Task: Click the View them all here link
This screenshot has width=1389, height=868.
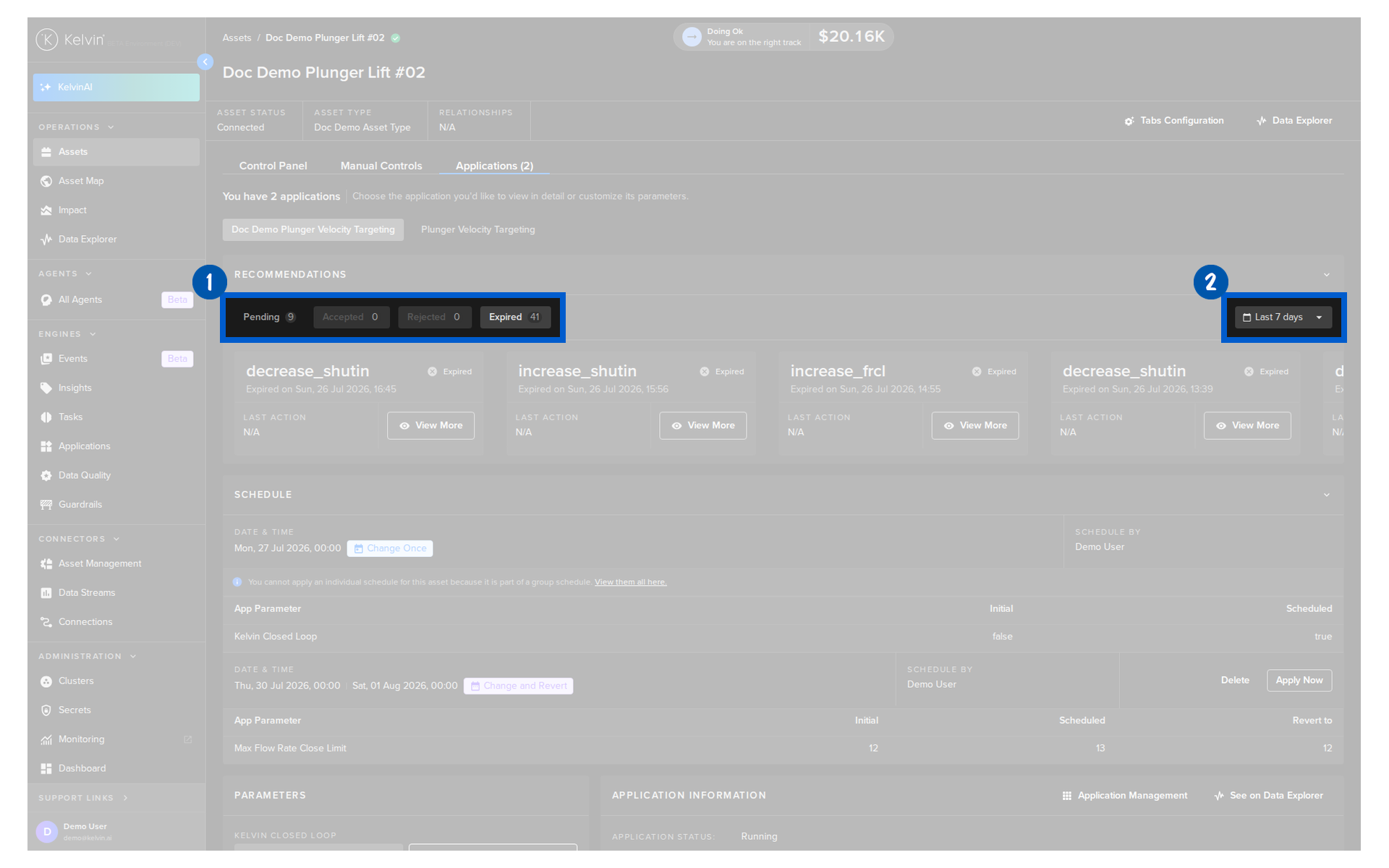Action: (x=631, y=582)
